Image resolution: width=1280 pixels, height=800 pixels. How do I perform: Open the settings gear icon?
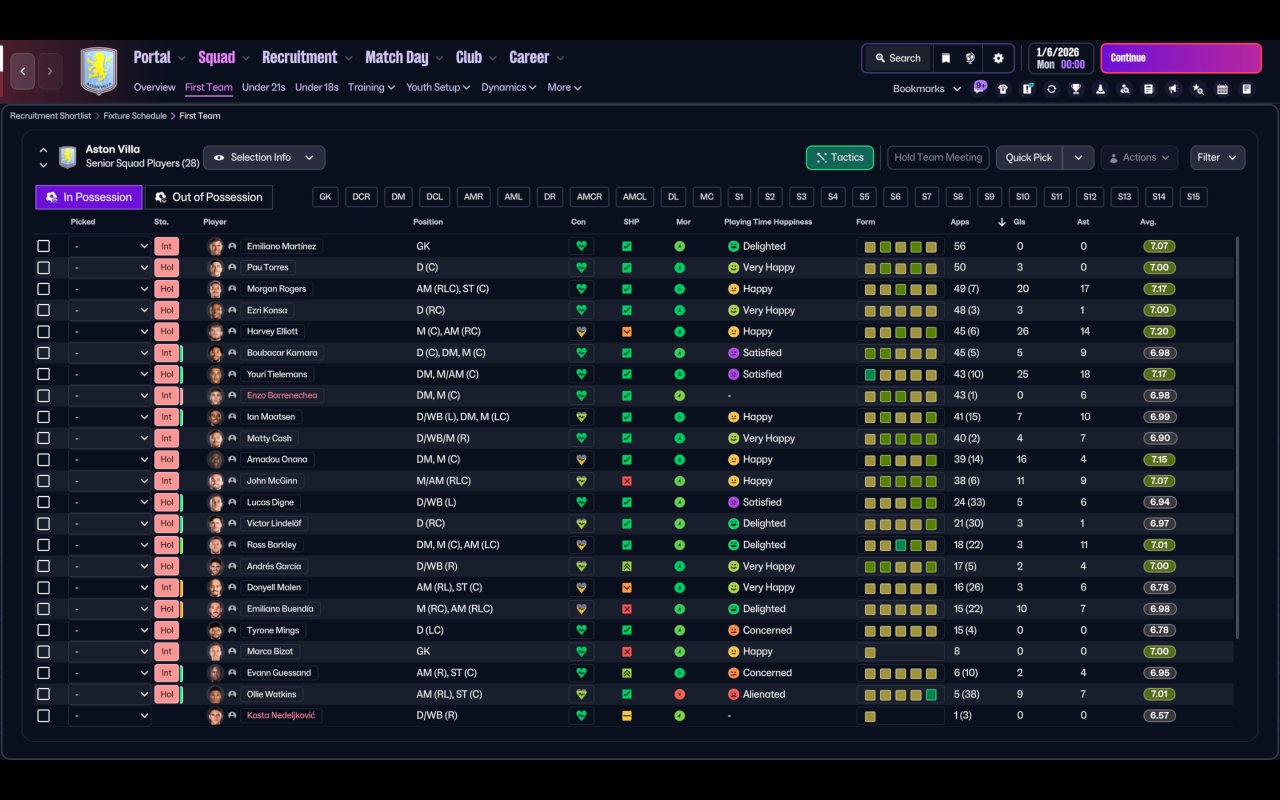tap(998, 58)
